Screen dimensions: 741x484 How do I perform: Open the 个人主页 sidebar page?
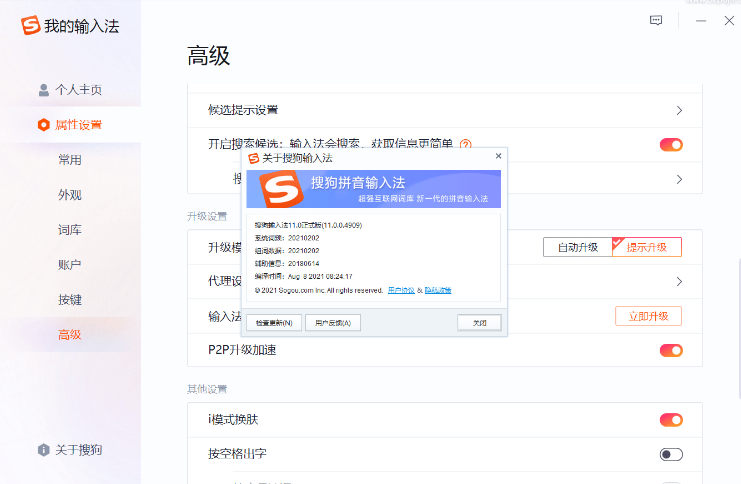tap(70, 90)
